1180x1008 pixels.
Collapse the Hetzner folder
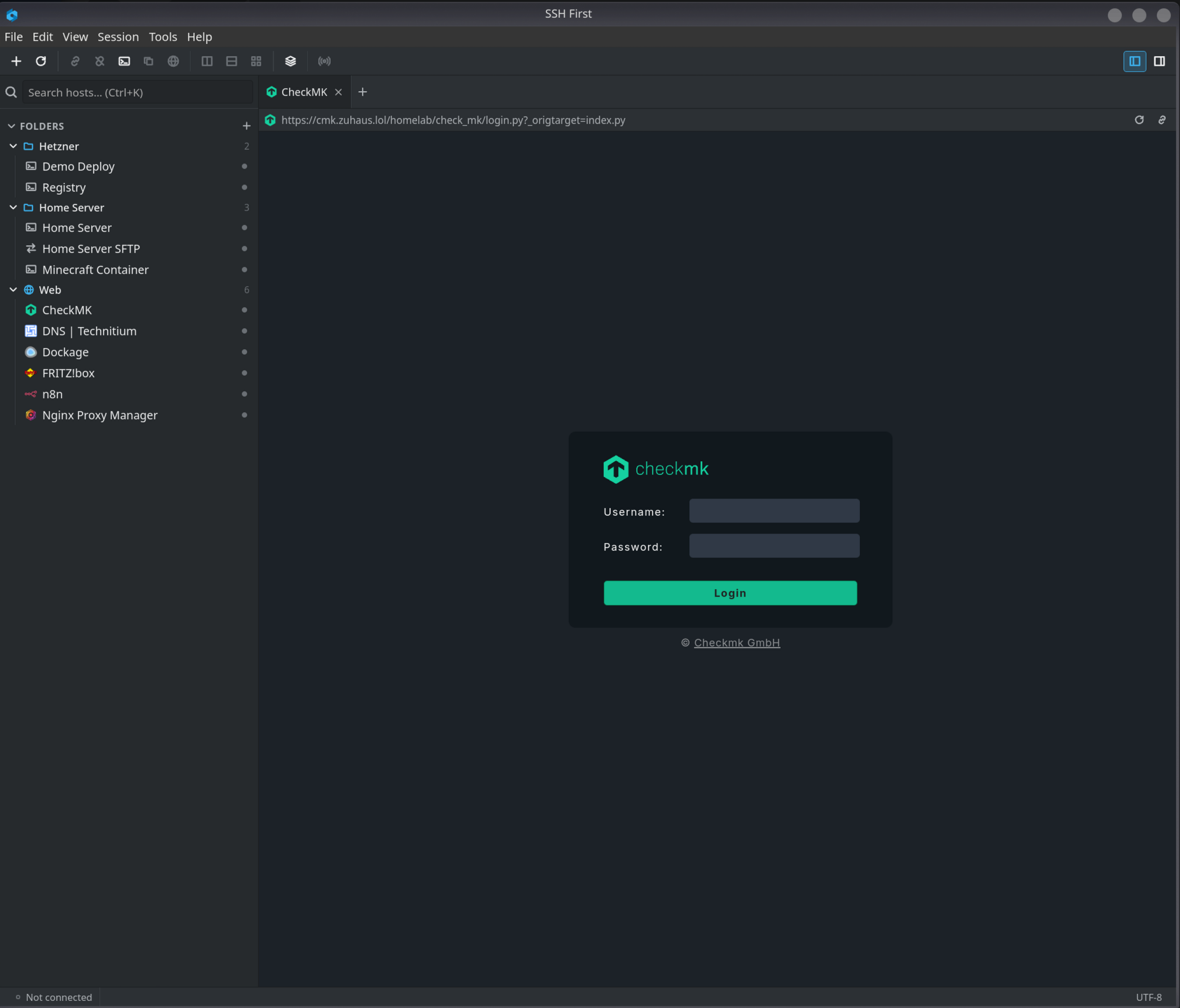[x=13, y=146]
